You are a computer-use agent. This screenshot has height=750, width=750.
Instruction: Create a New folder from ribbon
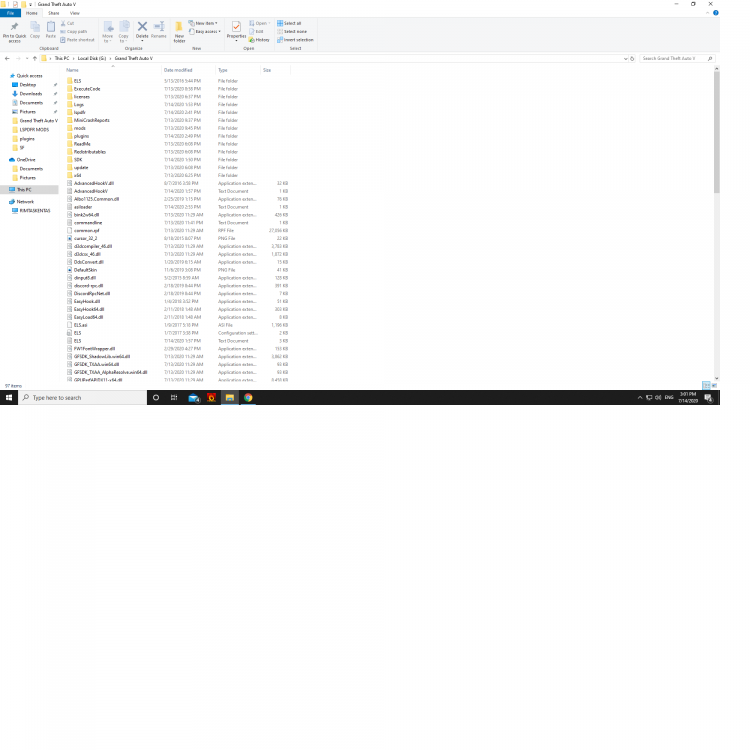179,32
